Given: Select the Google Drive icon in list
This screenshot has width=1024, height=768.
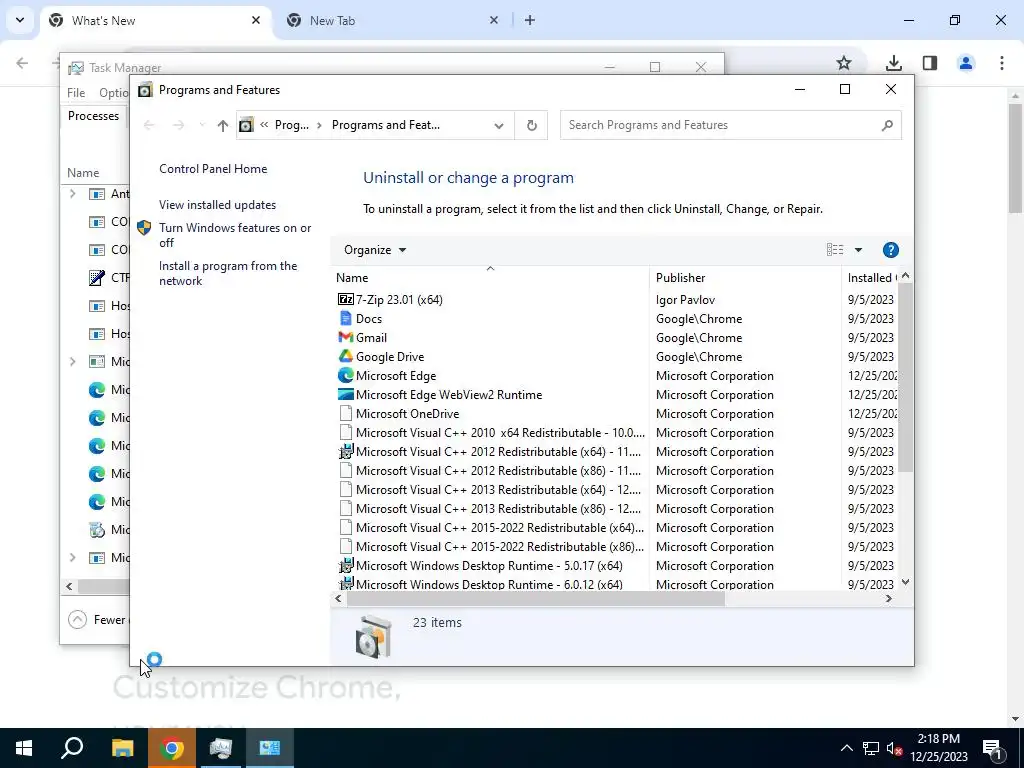Looking at the screenshot, I should [345, 357].
